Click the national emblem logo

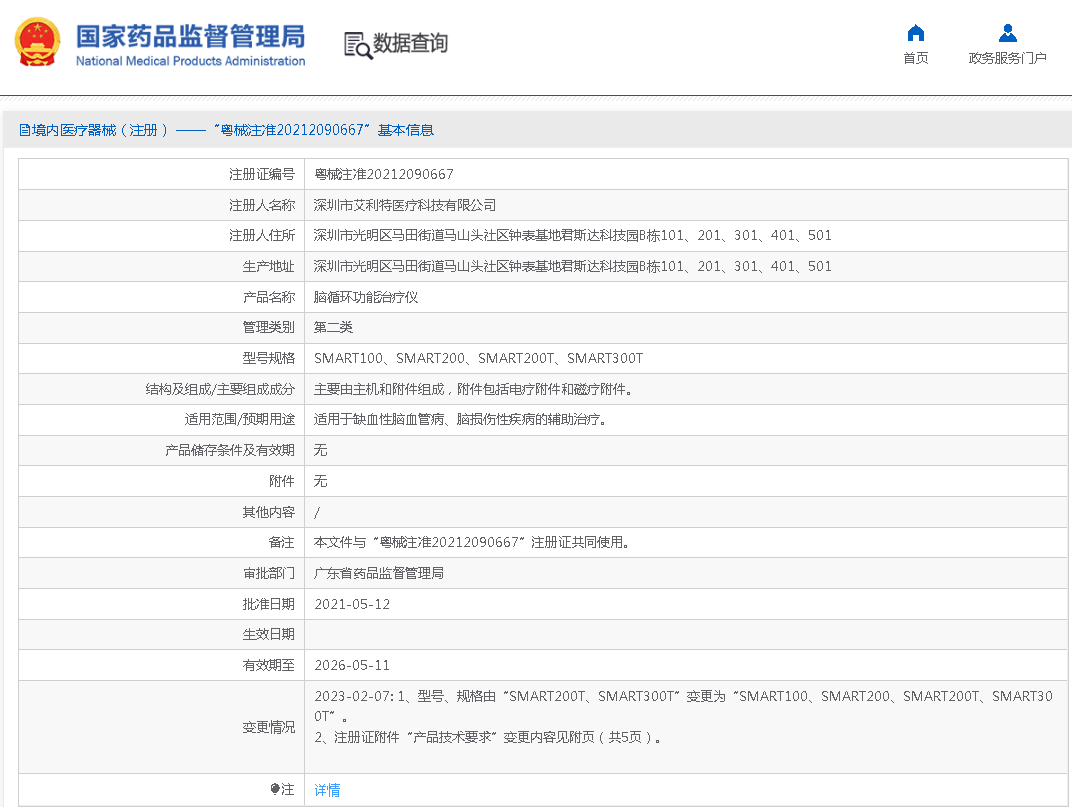pyautogui.click(x=37, y=43)
